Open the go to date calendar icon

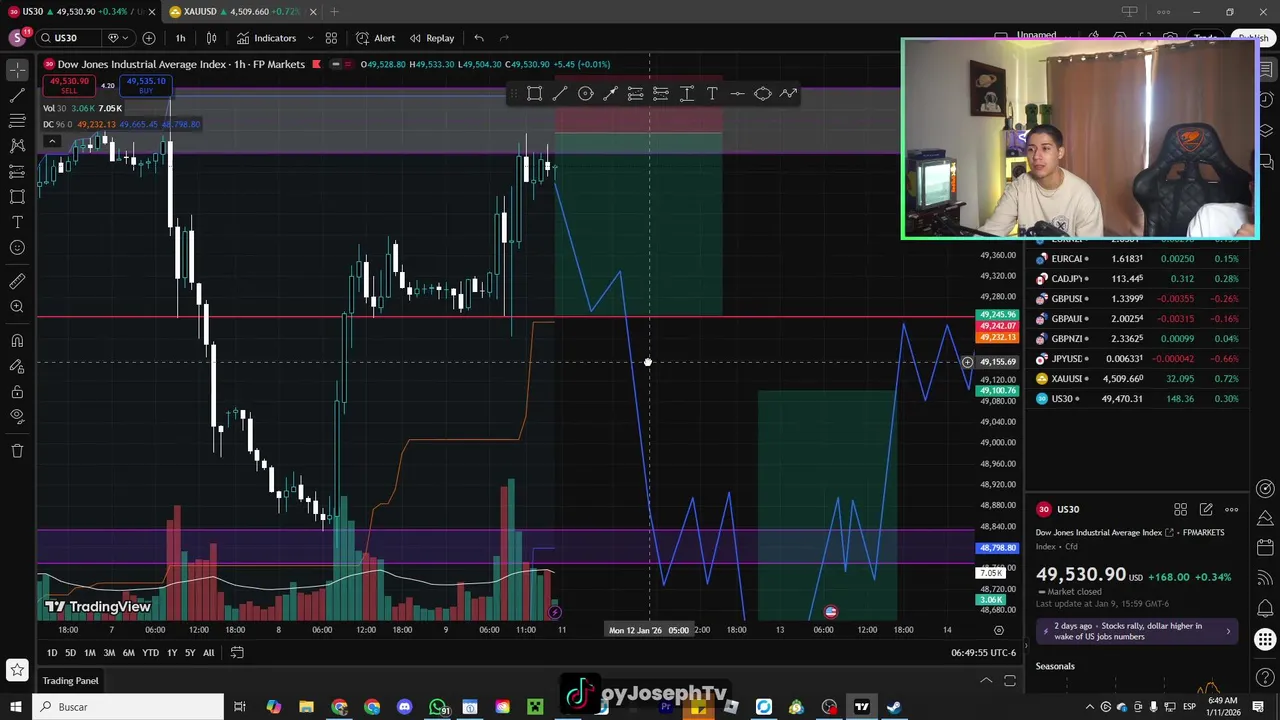tap(237, 653)
